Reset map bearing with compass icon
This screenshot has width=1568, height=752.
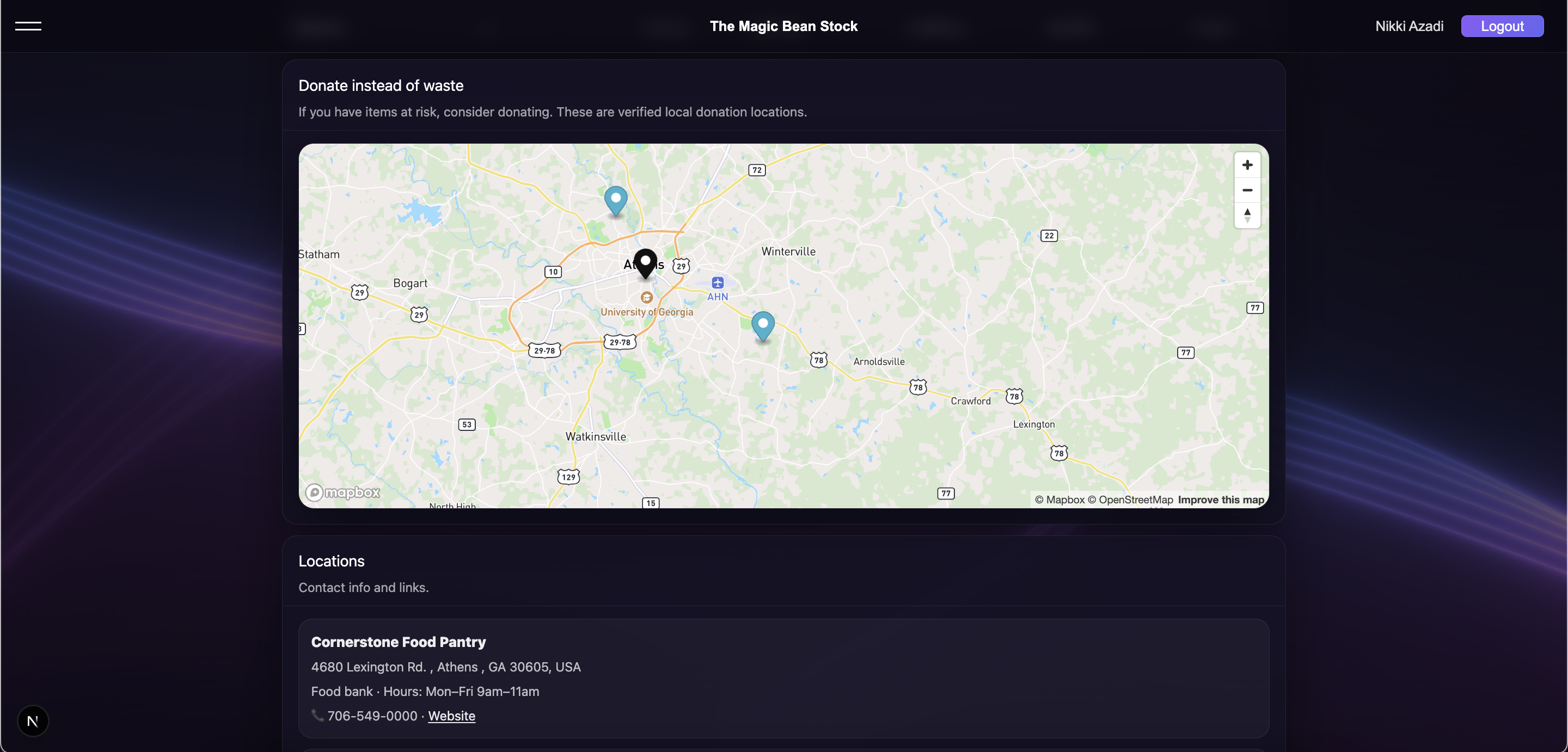1247,215
